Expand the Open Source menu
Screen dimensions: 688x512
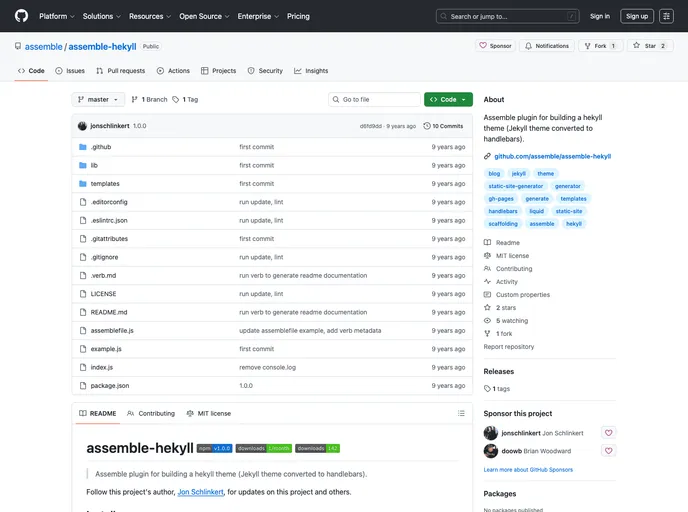click(204, 16)
